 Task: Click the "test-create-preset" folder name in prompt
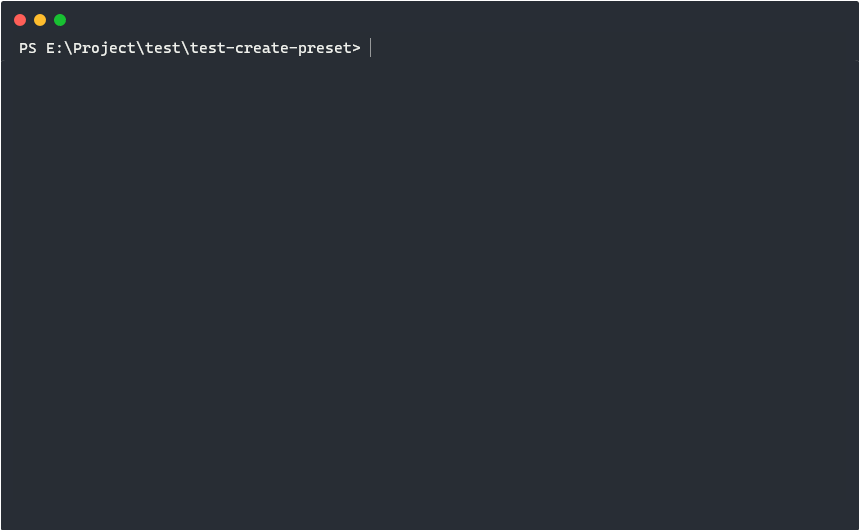tap(271, 48)
